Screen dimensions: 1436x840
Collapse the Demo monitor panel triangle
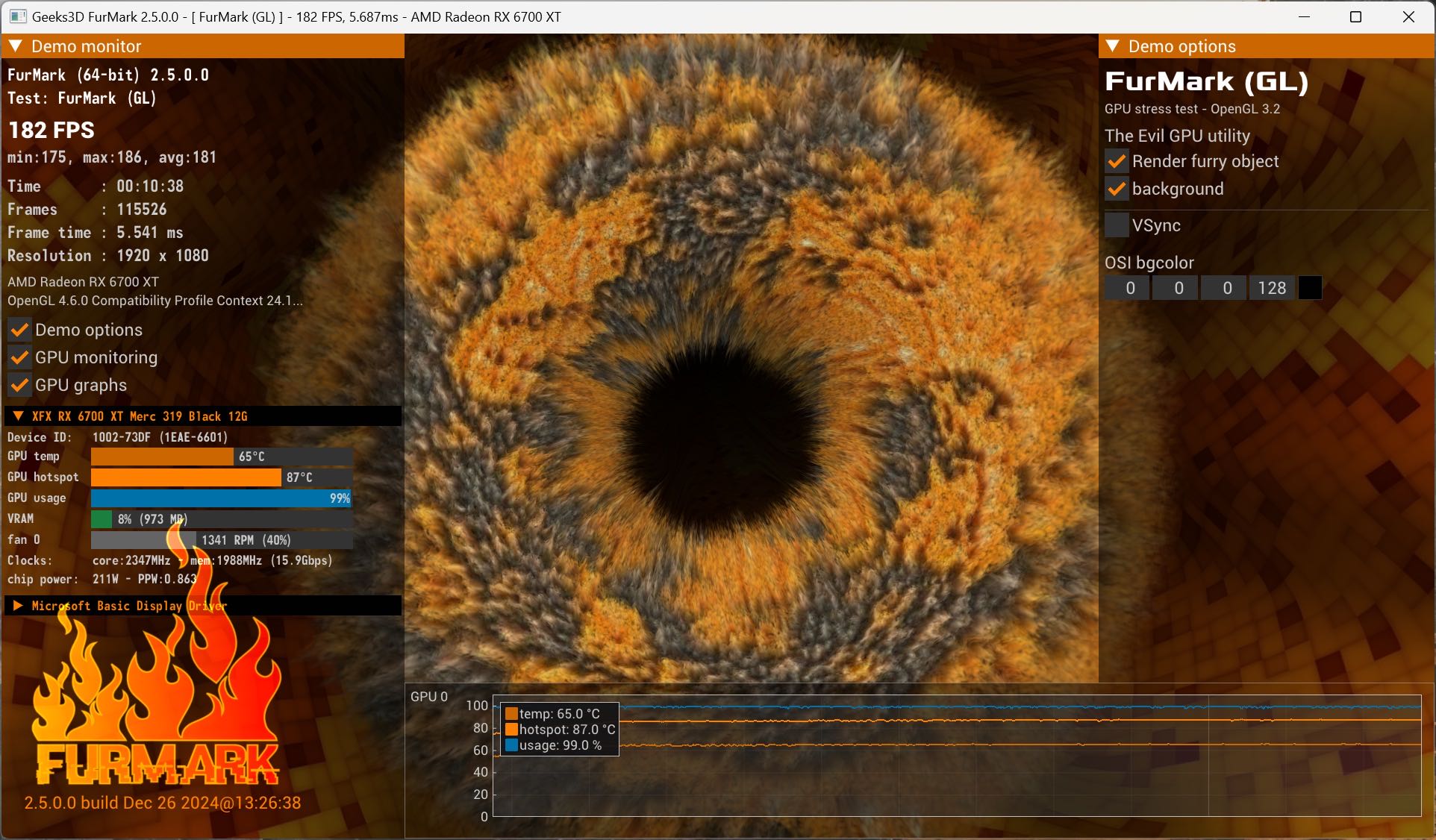point(16,46)
